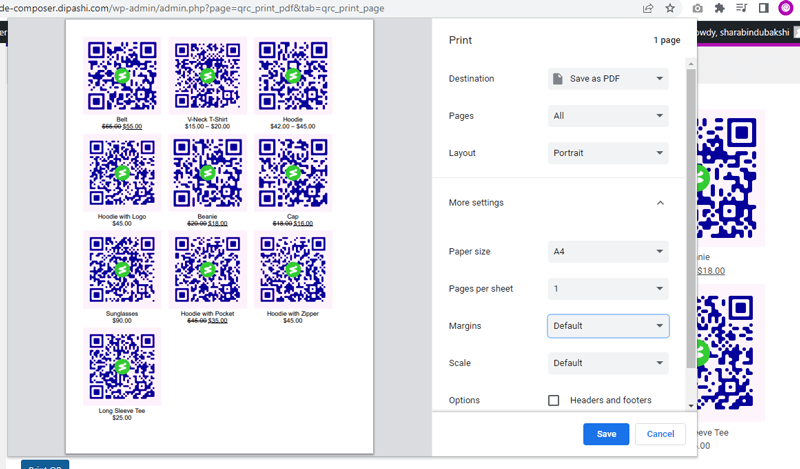The image size is (800, 469).
Task: Open the Paper size A4 dropdown
Action: point(608,252)
